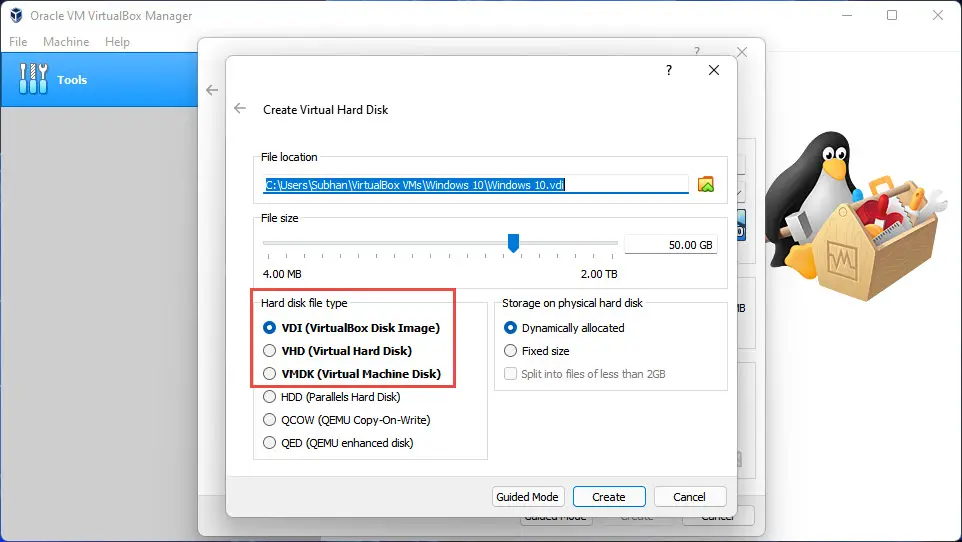962x542 pixels.
Task: Click the folder browse icon for file location
Action: coord(706,184)
